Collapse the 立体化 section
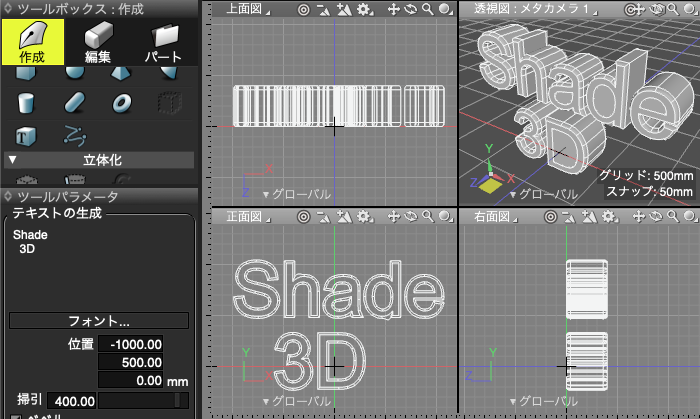The height and width of the screenshot is (419, 700). coord(12,159)
